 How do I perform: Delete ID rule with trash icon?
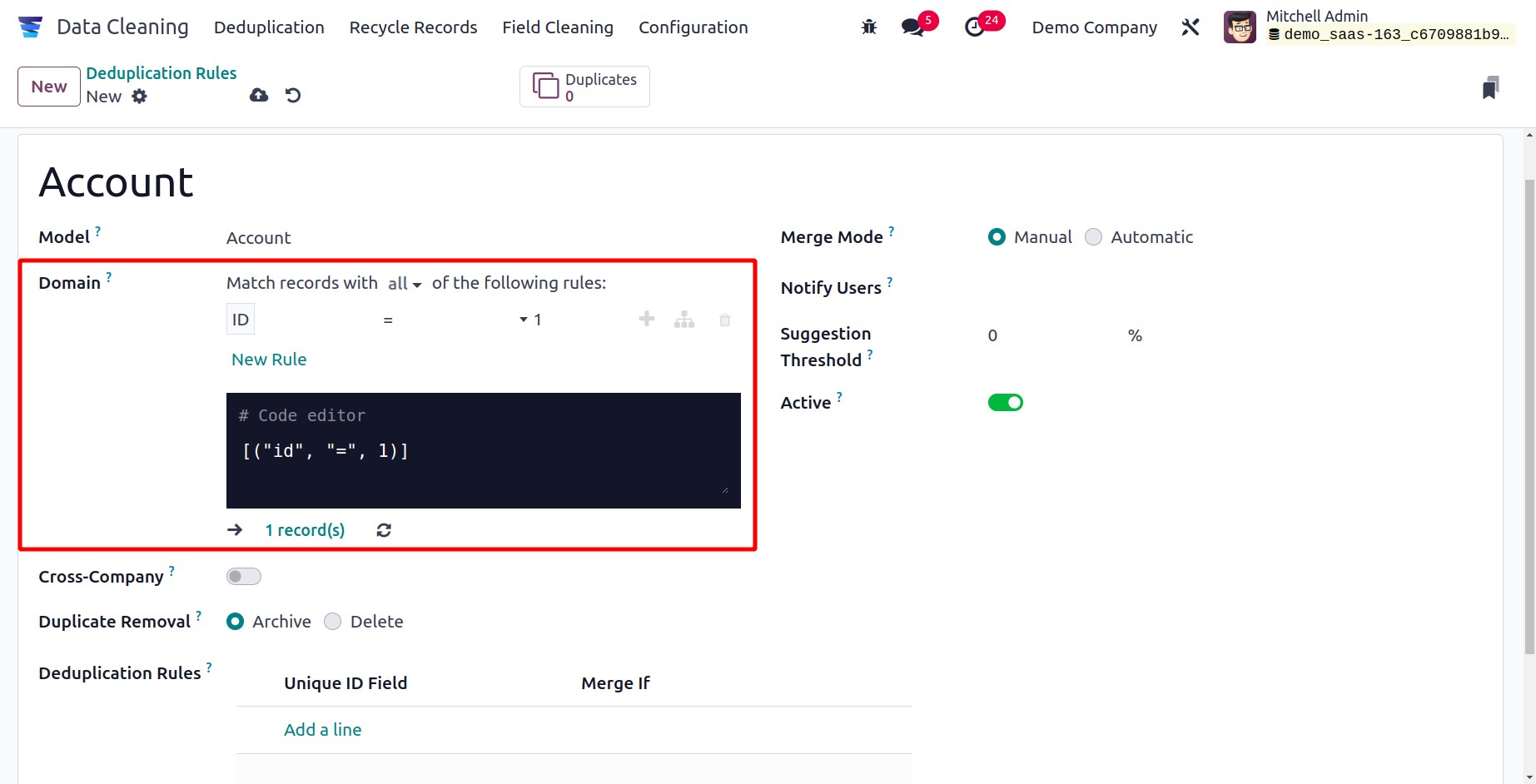pyautogui.click(x=725, y=320)
